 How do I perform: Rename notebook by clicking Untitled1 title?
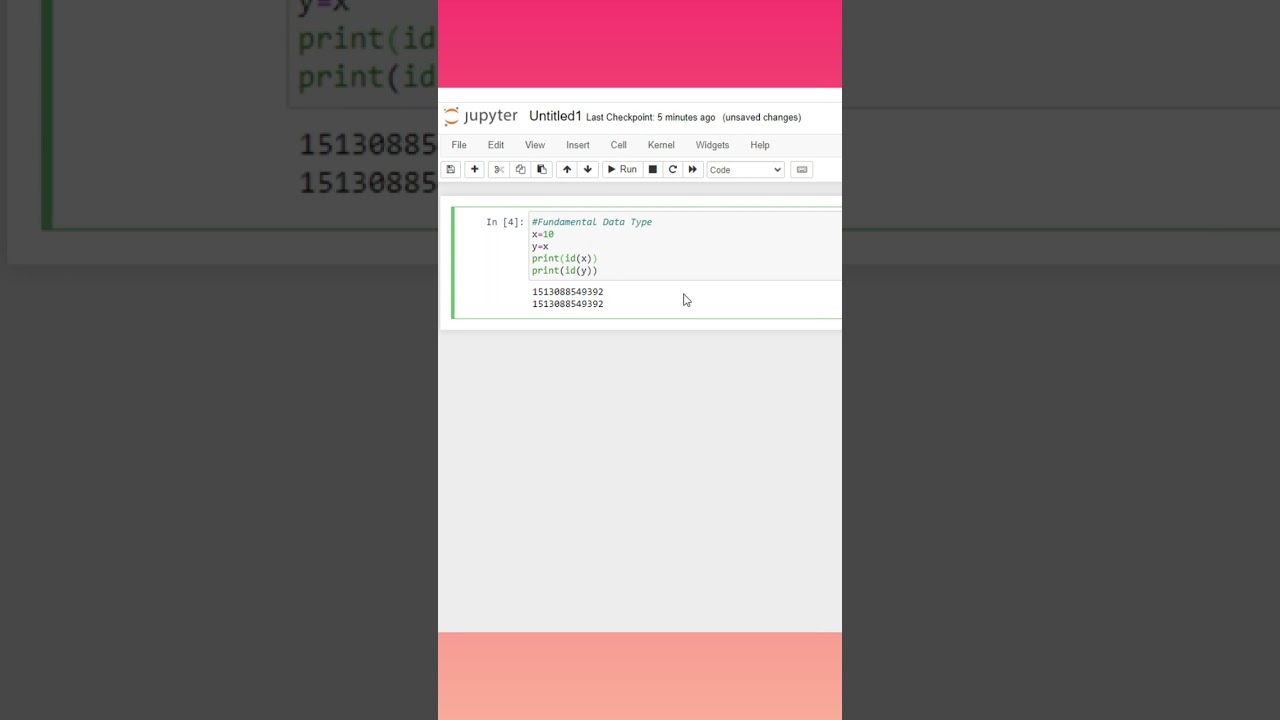point(555,116)
